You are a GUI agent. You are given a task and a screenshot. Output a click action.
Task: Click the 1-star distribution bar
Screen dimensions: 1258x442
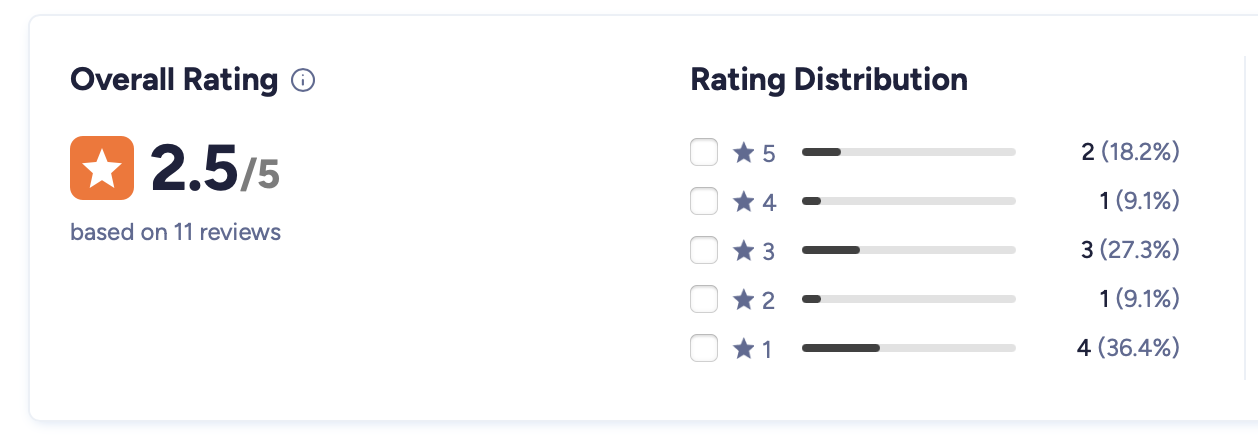point(908,348)
